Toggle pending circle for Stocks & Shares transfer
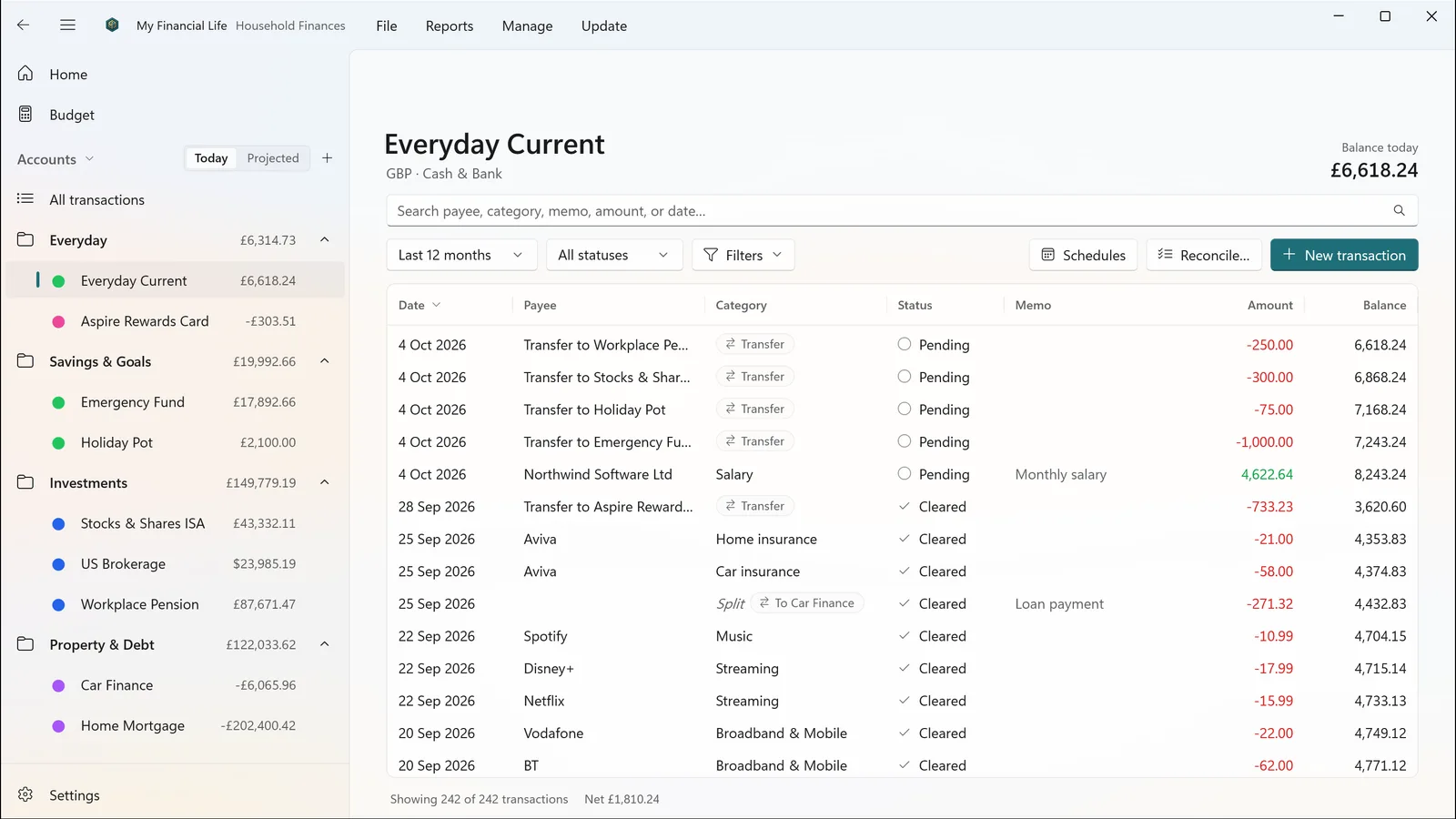Image resolution: width=1456 pixels, height=819 pixels. pos(904,377)
